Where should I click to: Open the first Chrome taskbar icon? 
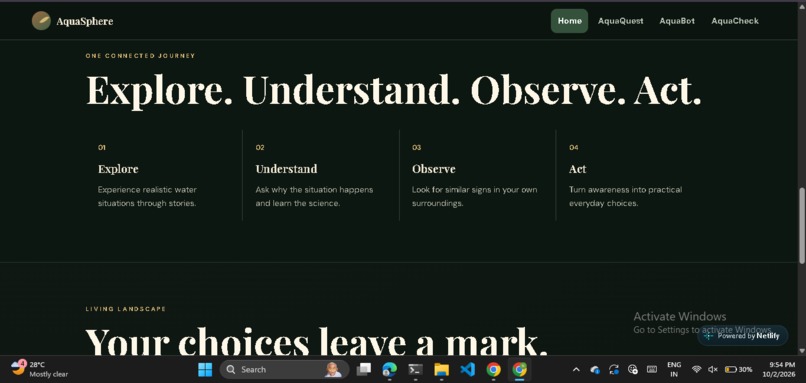pos(493,369)
